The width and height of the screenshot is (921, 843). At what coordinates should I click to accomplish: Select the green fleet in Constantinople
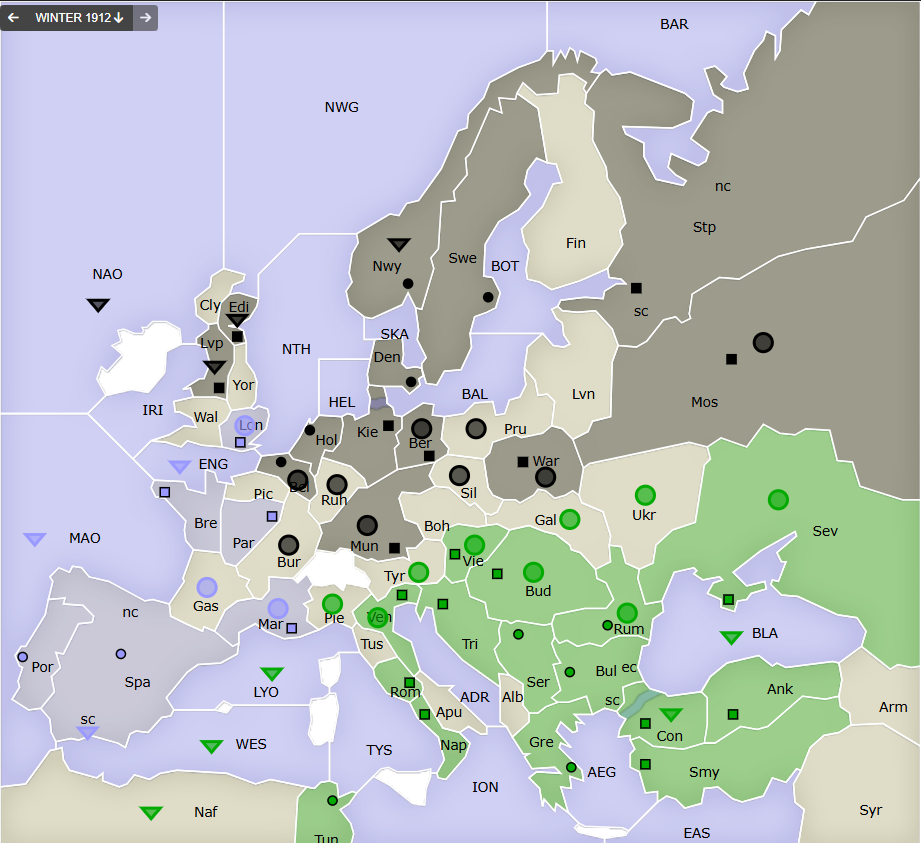tap(671, 714)
